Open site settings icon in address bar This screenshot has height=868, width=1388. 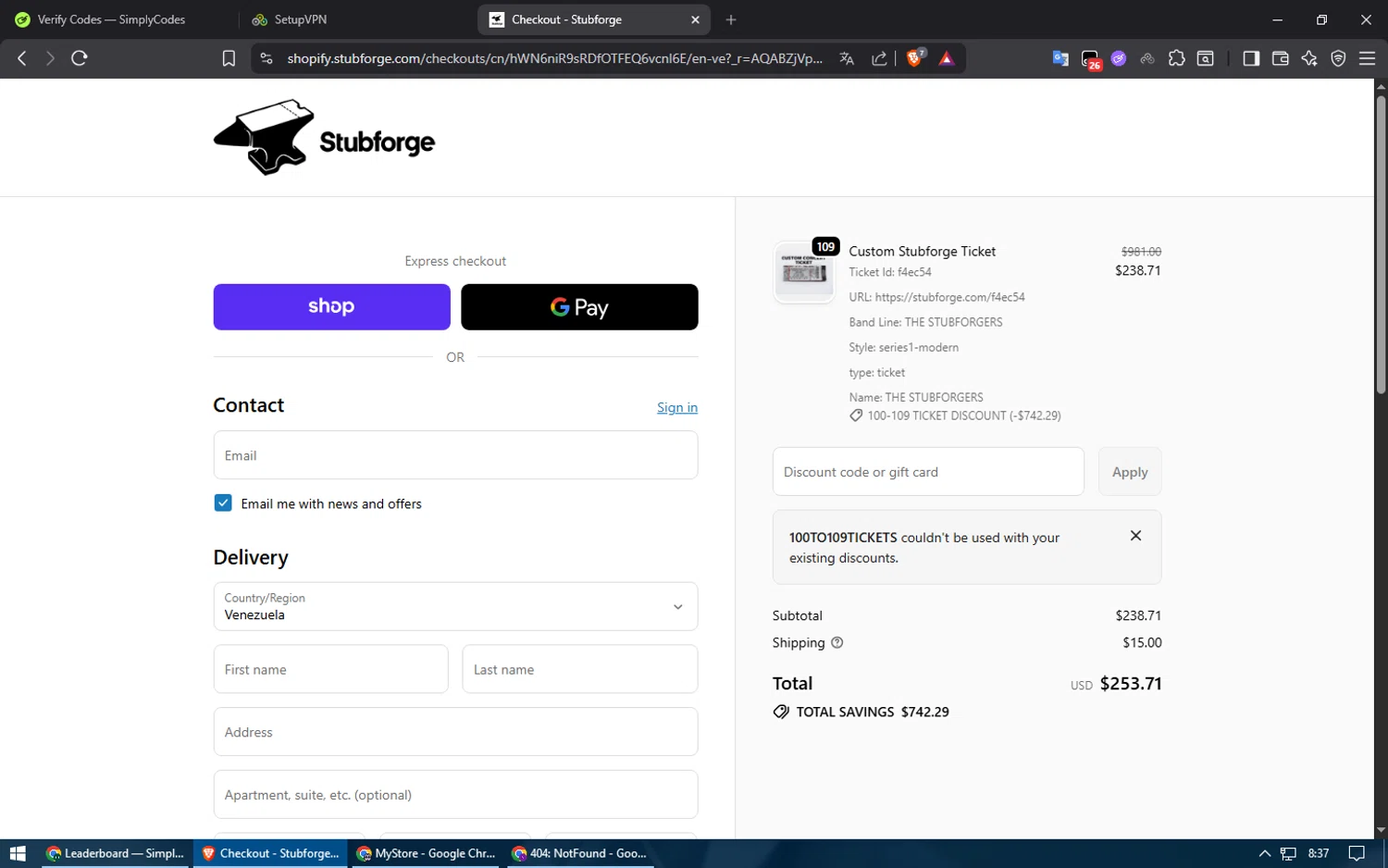(266, 58)
